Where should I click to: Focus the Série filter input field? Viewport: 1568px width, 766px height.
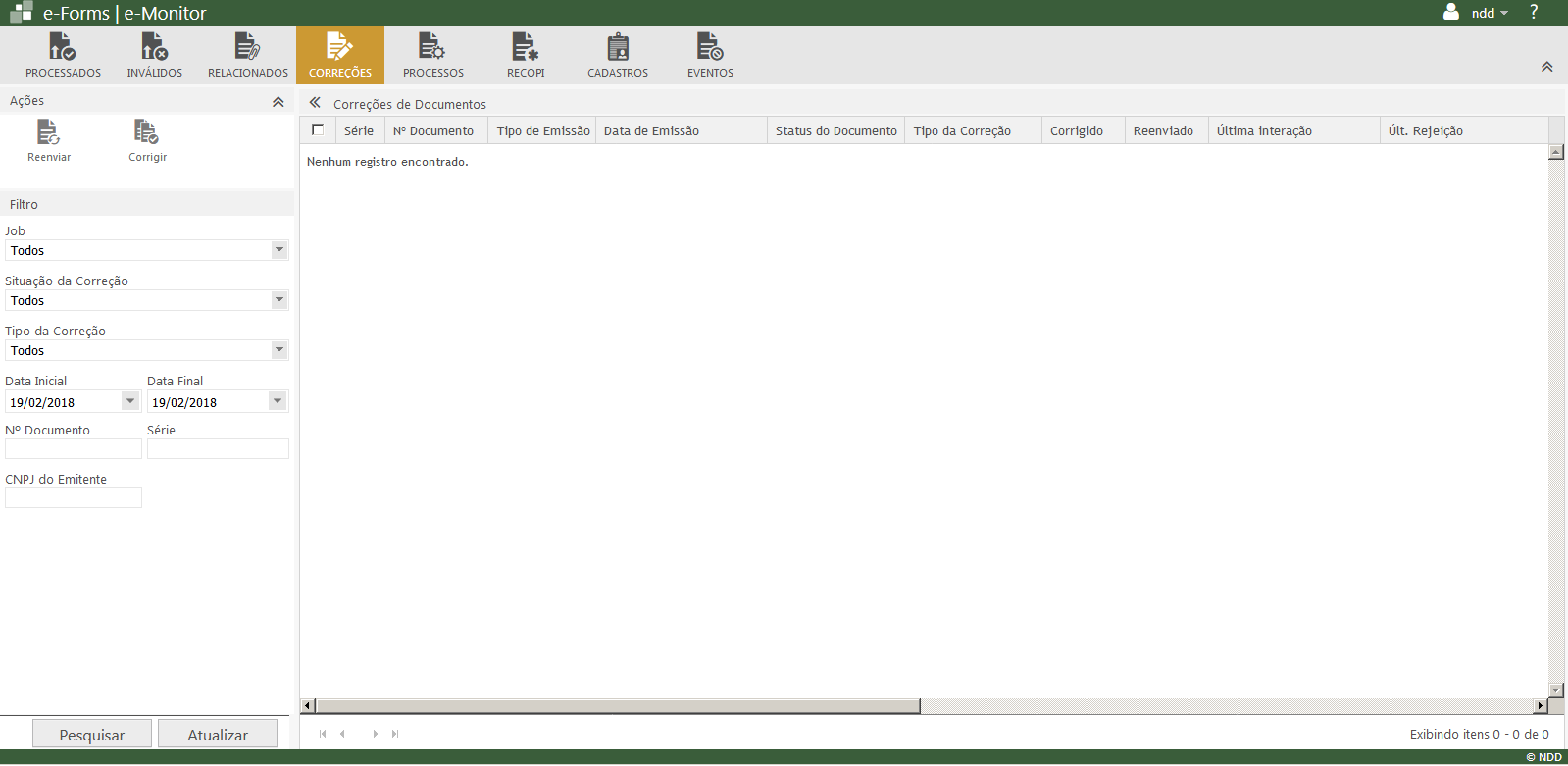tap(218, 449)
